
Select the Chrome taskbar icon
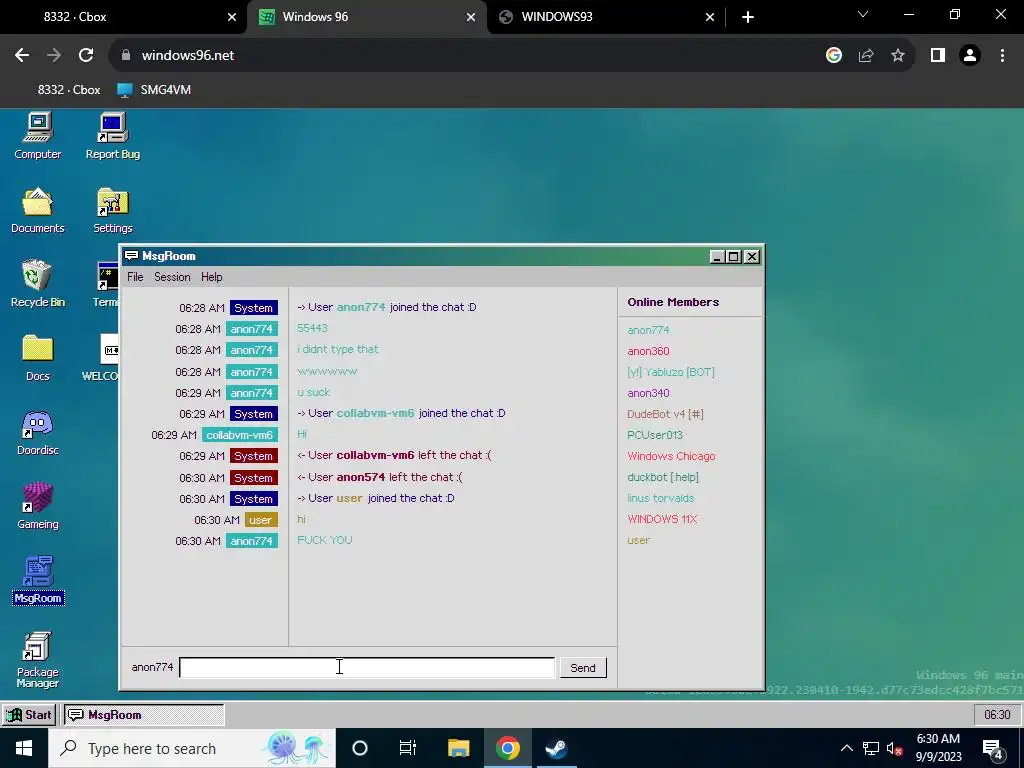pos(507,748)
